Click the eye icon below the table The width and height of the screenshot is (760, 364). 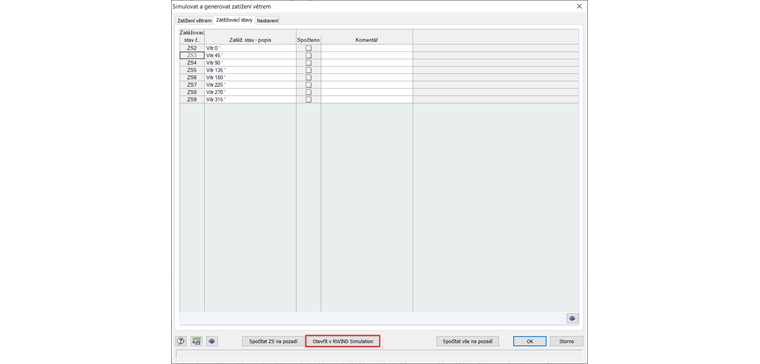[x=572, y=318]
